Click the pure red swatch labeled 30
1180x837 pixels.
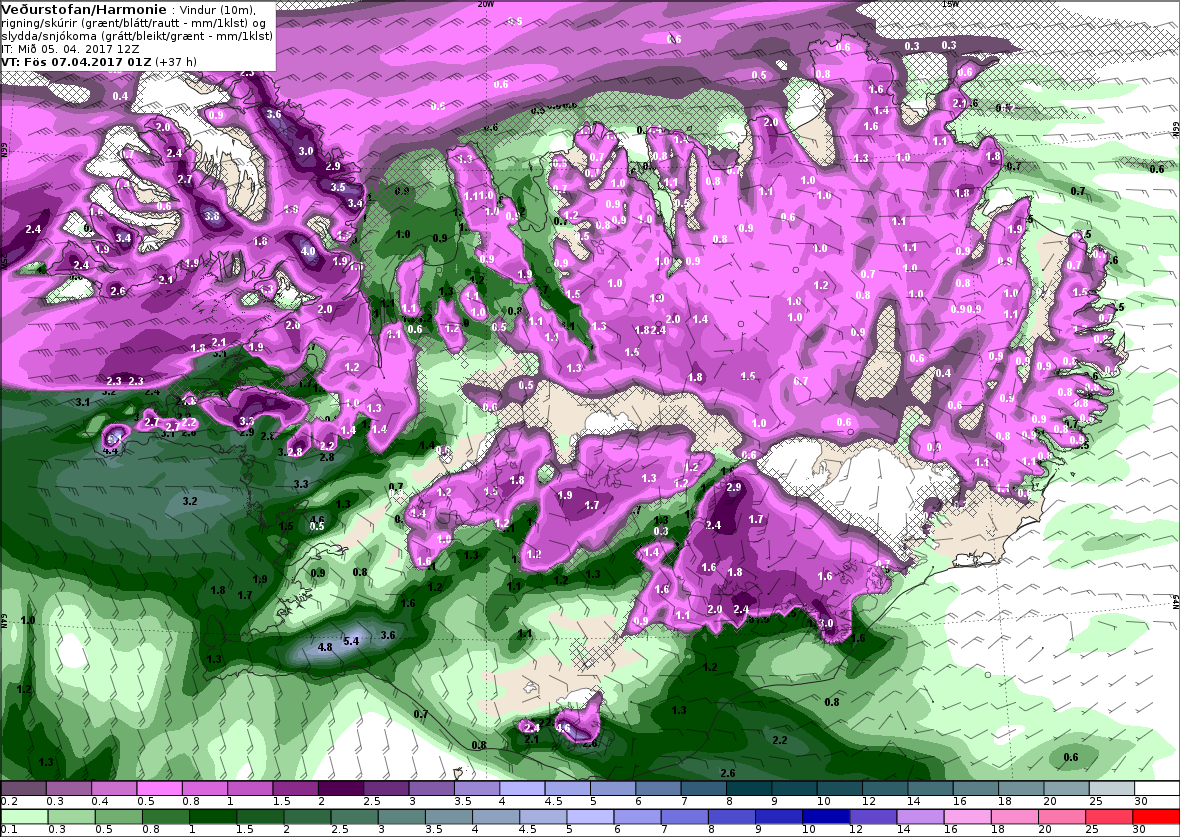(x=1155, y=817)
